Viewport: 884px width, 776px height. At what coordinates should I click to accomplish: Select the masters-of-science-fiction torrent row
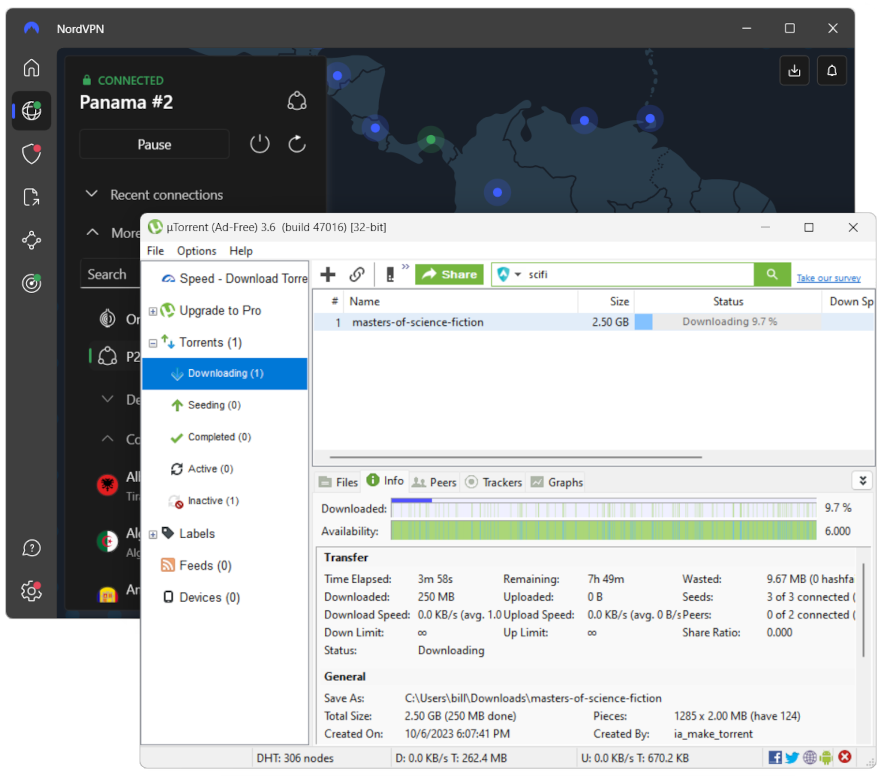(x=594, y=322)
